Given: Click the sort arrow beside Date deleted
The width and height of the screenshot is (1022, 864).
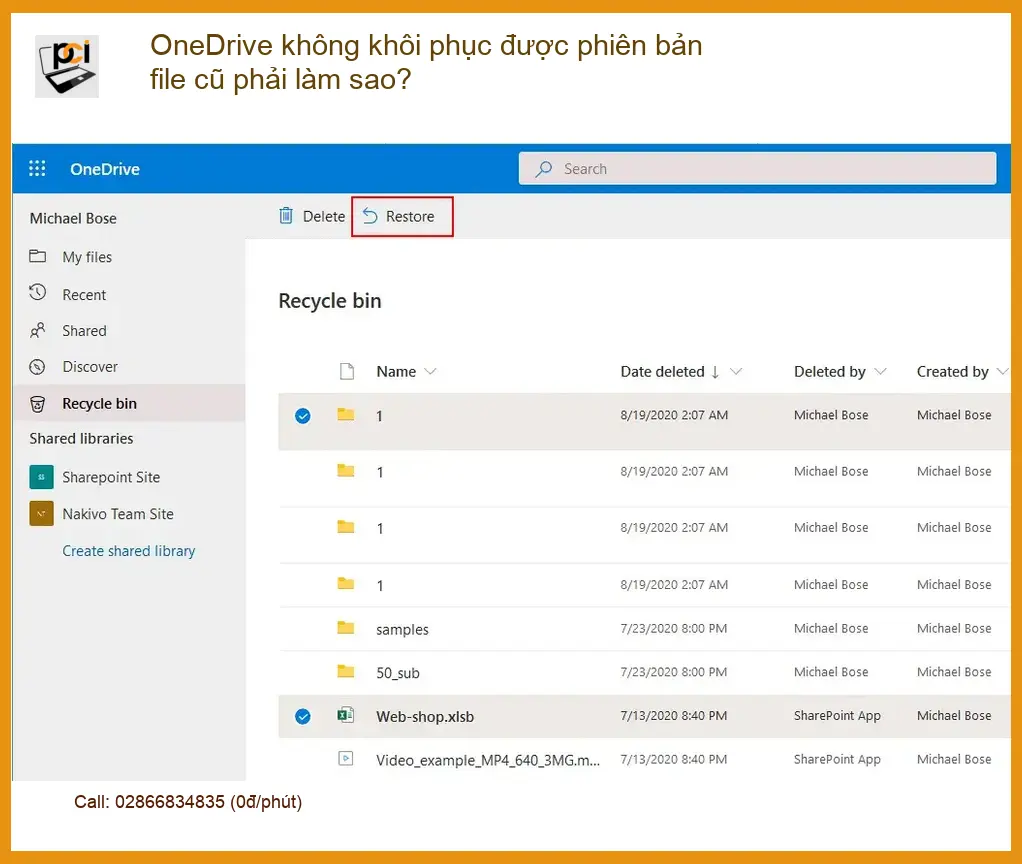Looking at the screenshot, I should tap(715, 372).
